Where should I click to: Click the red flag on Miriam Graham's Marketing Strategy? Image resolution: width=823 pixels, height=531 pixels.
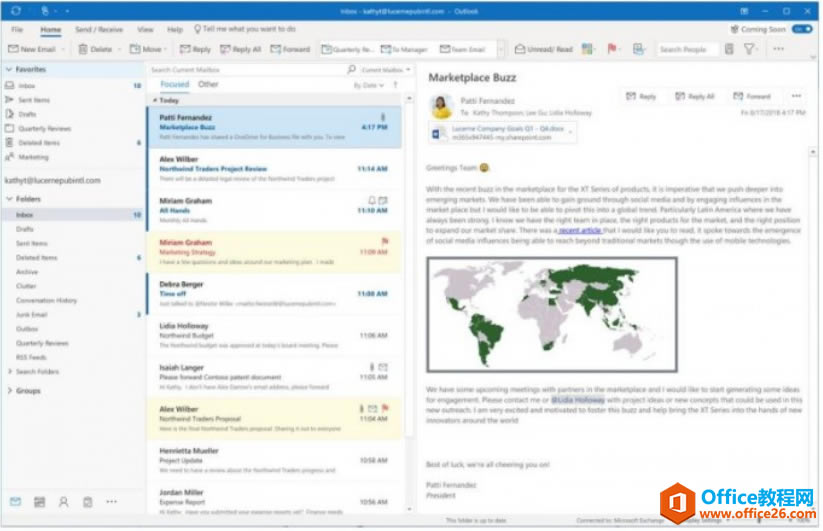385,241
